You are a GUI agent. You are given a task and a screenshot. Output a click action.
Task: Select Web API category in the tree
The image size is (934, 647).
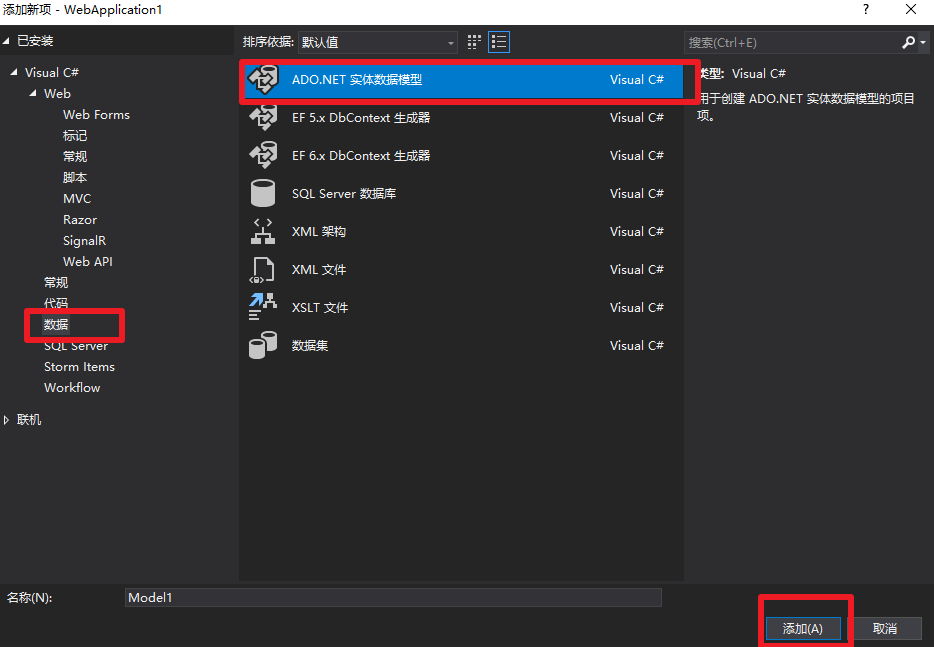coord(88,262)
